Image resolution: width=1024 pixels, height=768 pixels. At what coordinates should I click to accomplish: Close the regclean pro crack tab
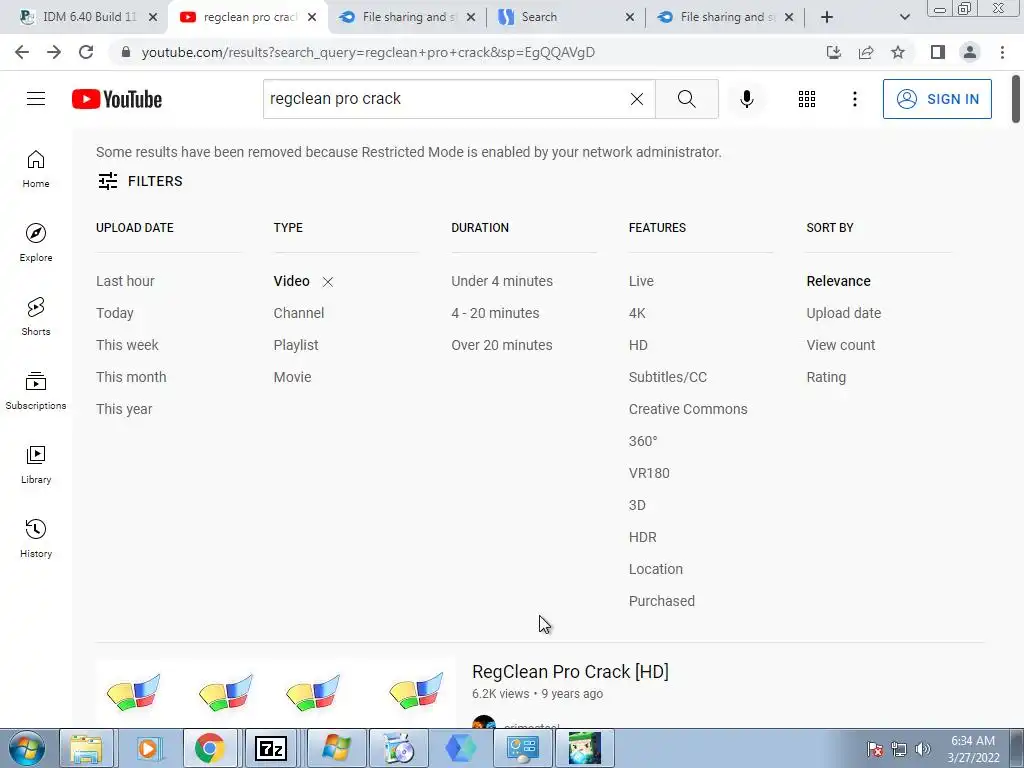(x=312, y=17)
